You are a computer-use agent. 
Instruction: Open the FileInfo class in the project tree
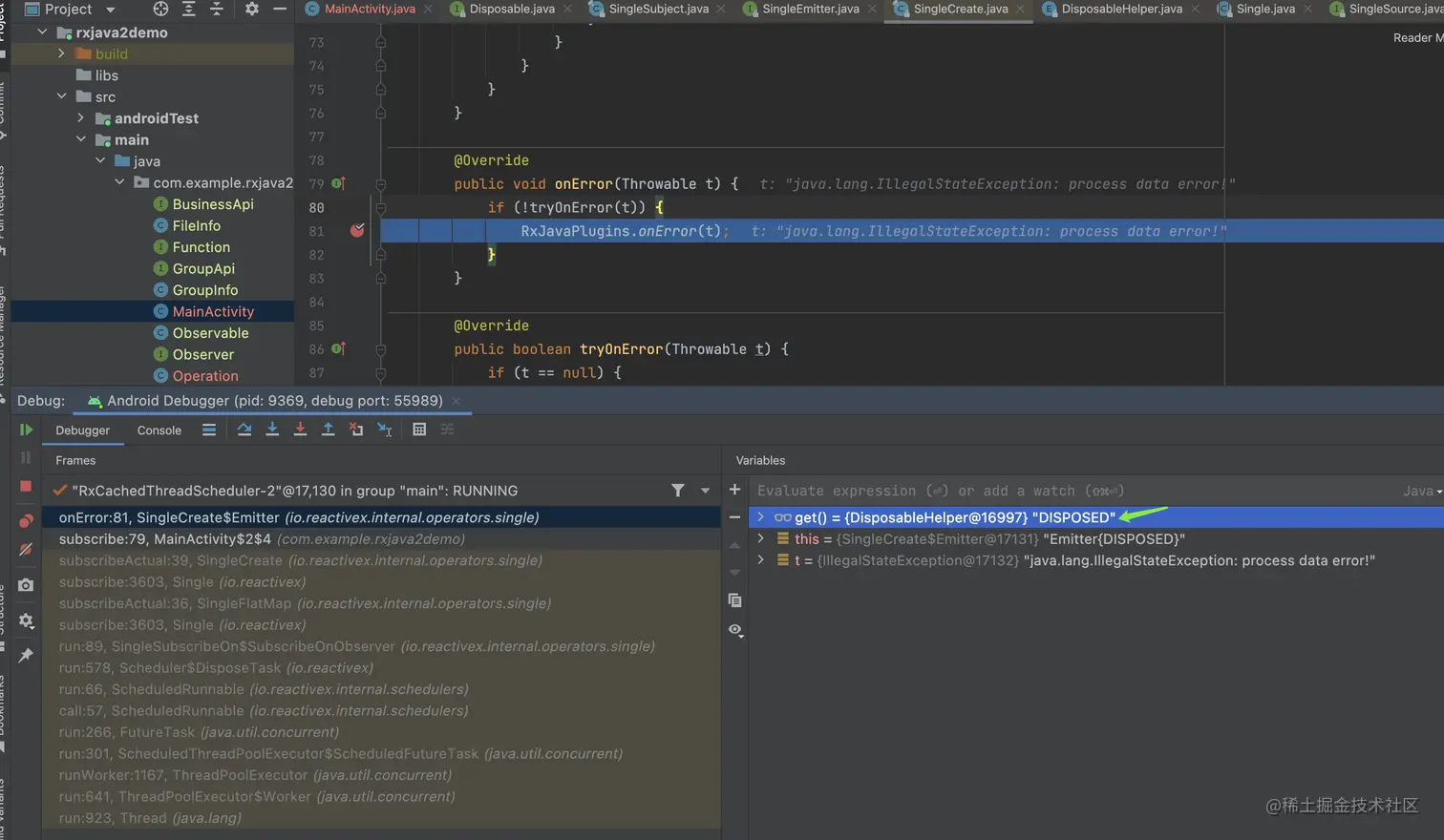(196, 225)
